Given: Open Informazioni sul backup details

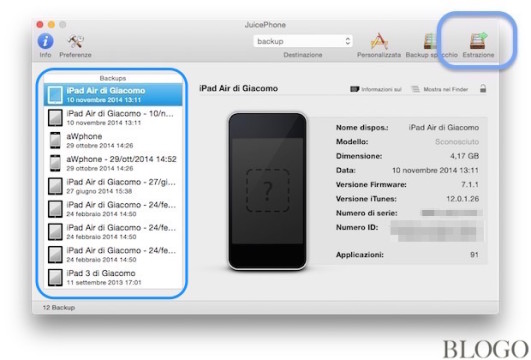Looking at the screenshot, I should click(376, 89).
